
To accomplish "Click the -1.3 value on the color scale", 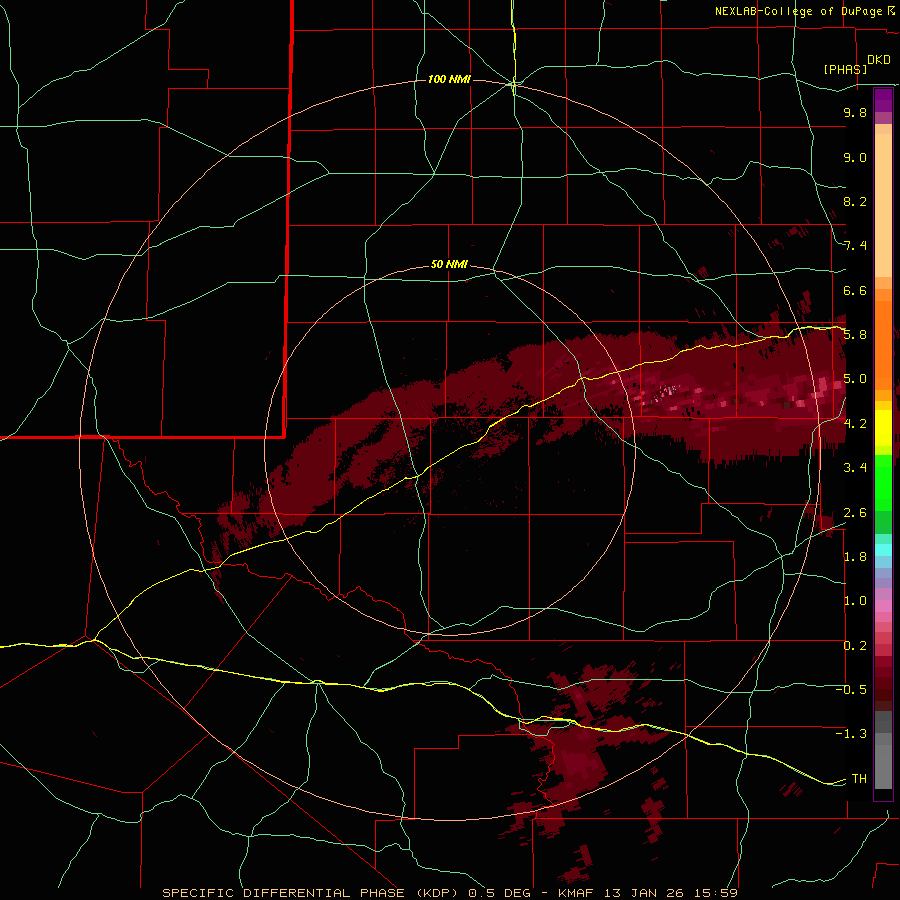I will coord(851,734).
